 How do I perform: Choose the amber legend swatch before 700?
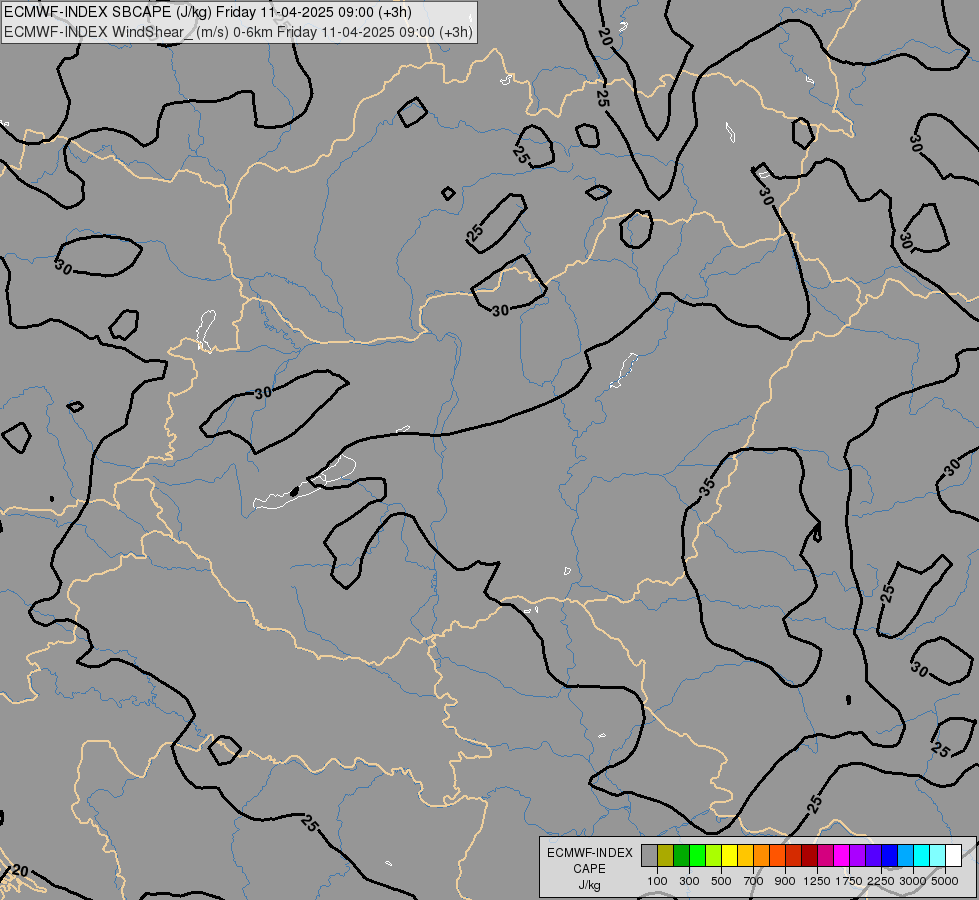click(745, 856)
